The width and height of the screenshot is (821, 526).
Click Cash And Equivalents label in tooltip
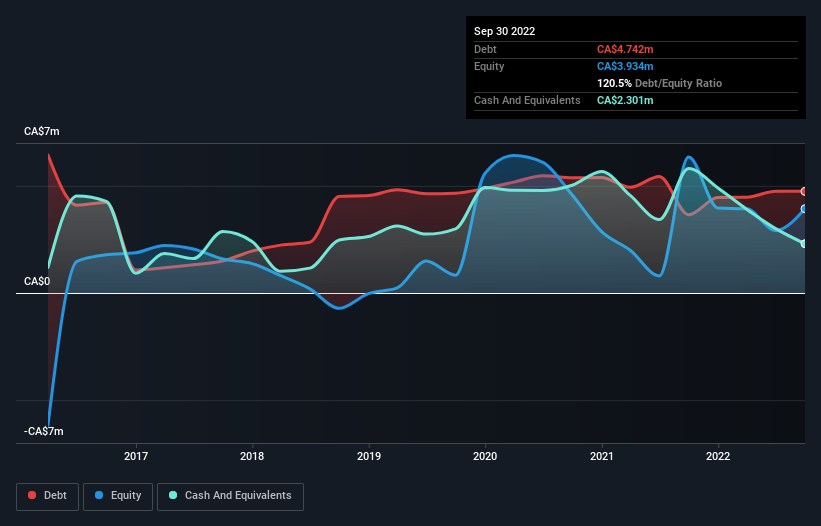tap(527, 100)
